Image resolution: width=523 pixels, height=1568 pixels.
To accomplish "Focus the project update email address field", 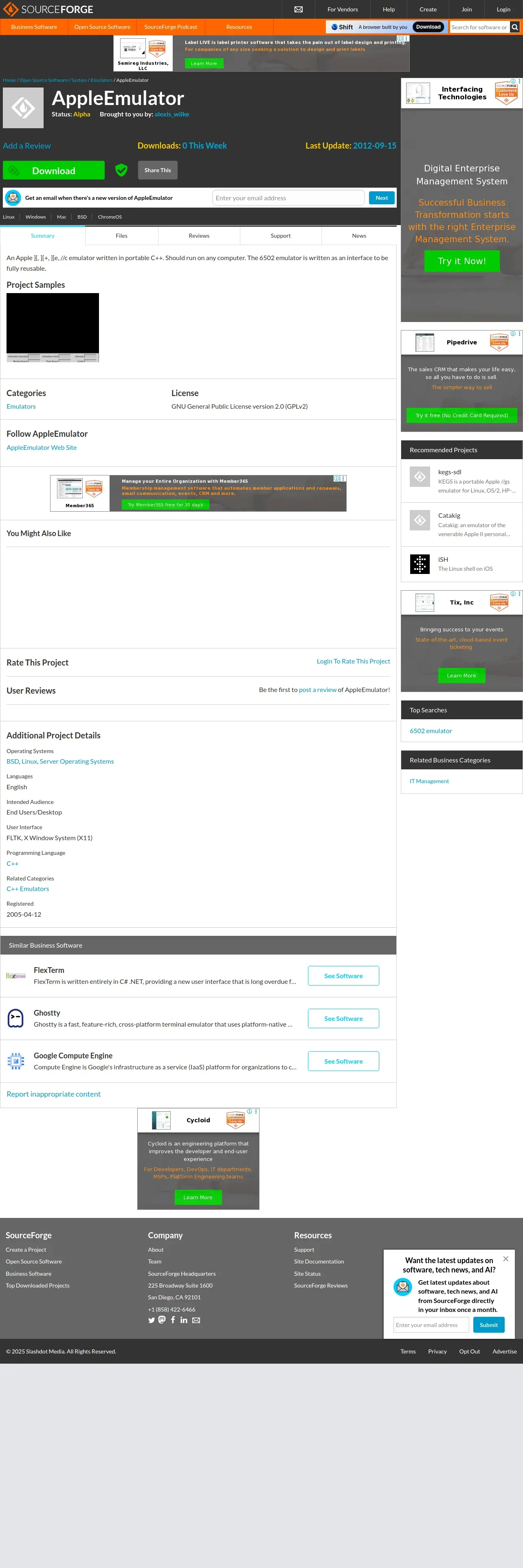I will pyautogui.click(x=289, y=198).
